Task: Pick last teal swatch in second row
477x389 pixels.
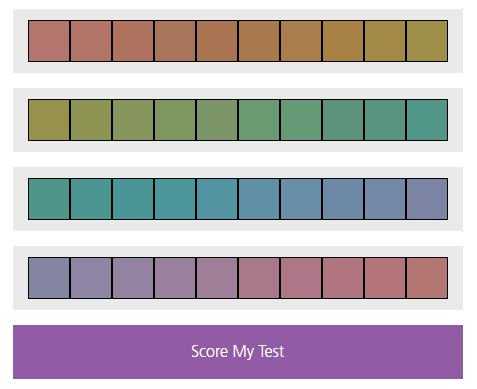Action: pyautogui.click(x=427, y=120)
